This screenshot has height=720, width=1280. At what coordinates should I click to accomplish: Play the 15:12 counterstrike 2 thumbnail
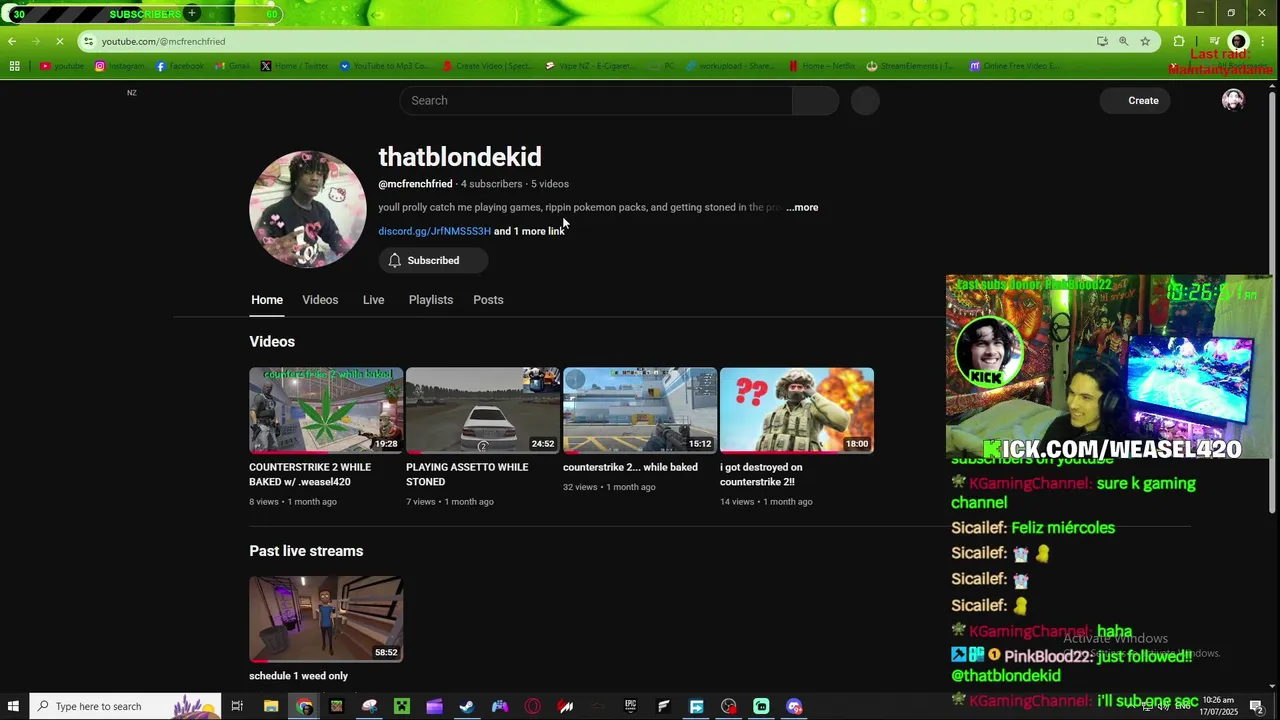[640, 410]
